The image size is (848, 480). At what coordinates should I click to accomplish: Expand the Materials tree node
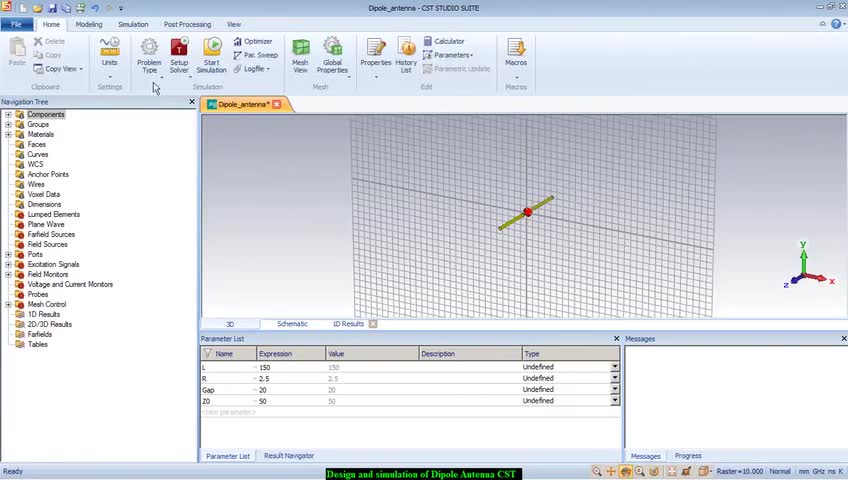click(x=8, y=135)
